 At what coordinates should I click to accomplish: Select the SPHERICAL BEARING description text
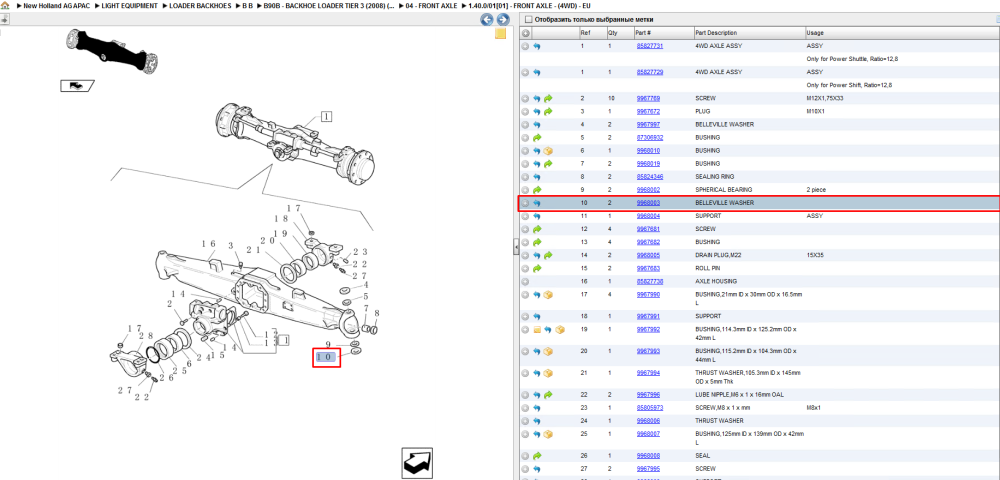coord(723,190)
